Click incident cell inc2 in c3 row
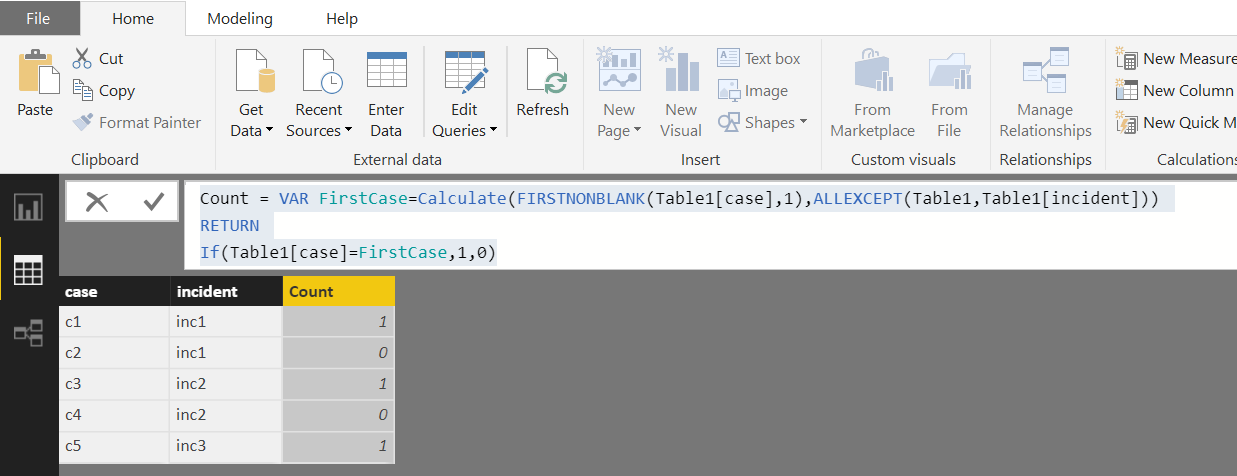The width and height of the screenshot is (1237, 476). [226, 383]
